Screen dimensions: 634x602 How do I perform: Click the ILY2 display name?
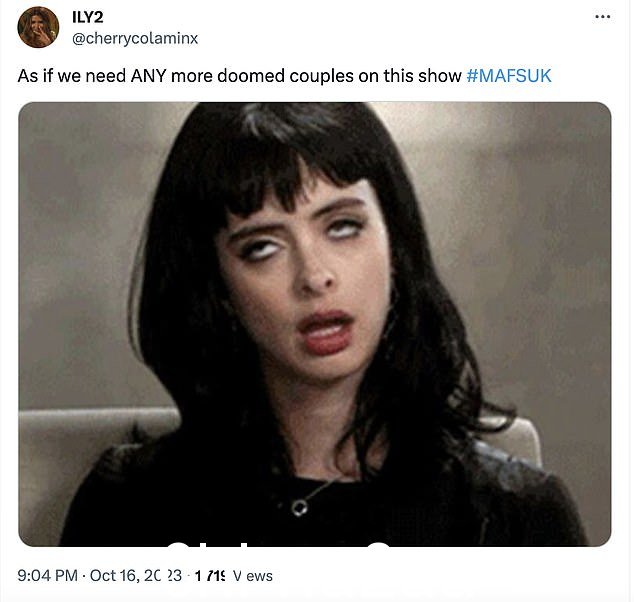[88, 17]
